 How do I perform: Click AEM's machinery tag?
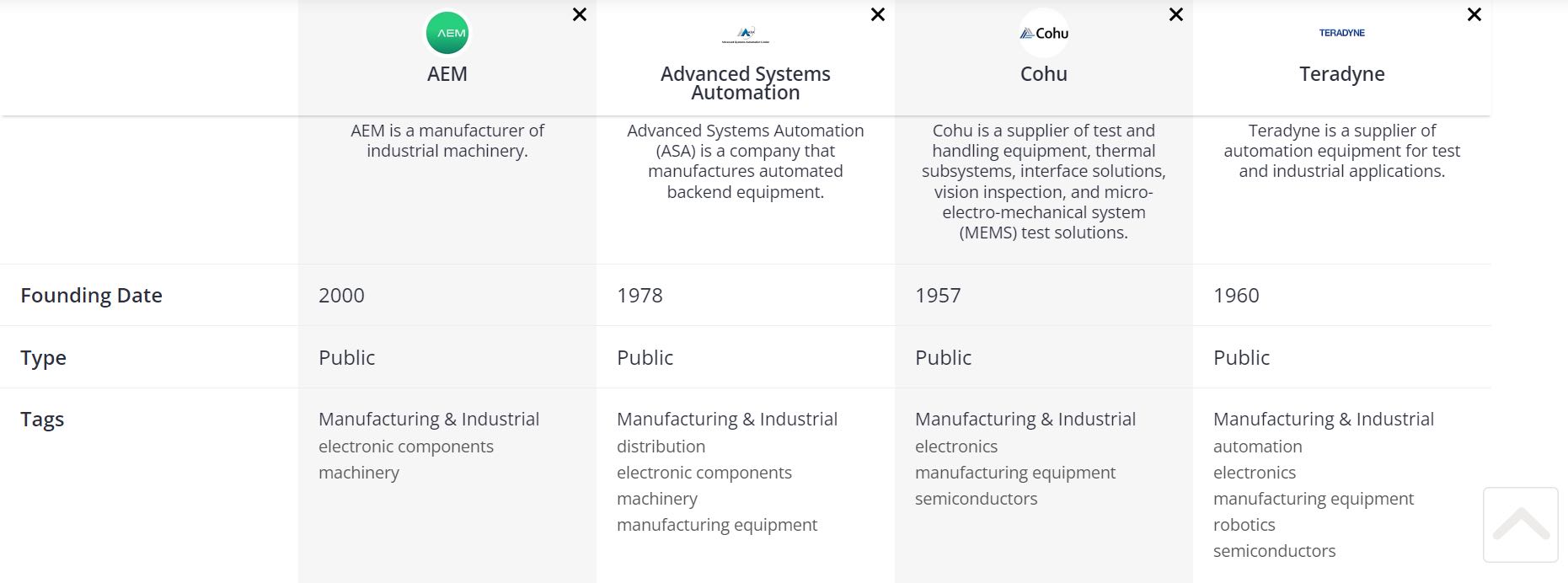(x=359, y=473)
